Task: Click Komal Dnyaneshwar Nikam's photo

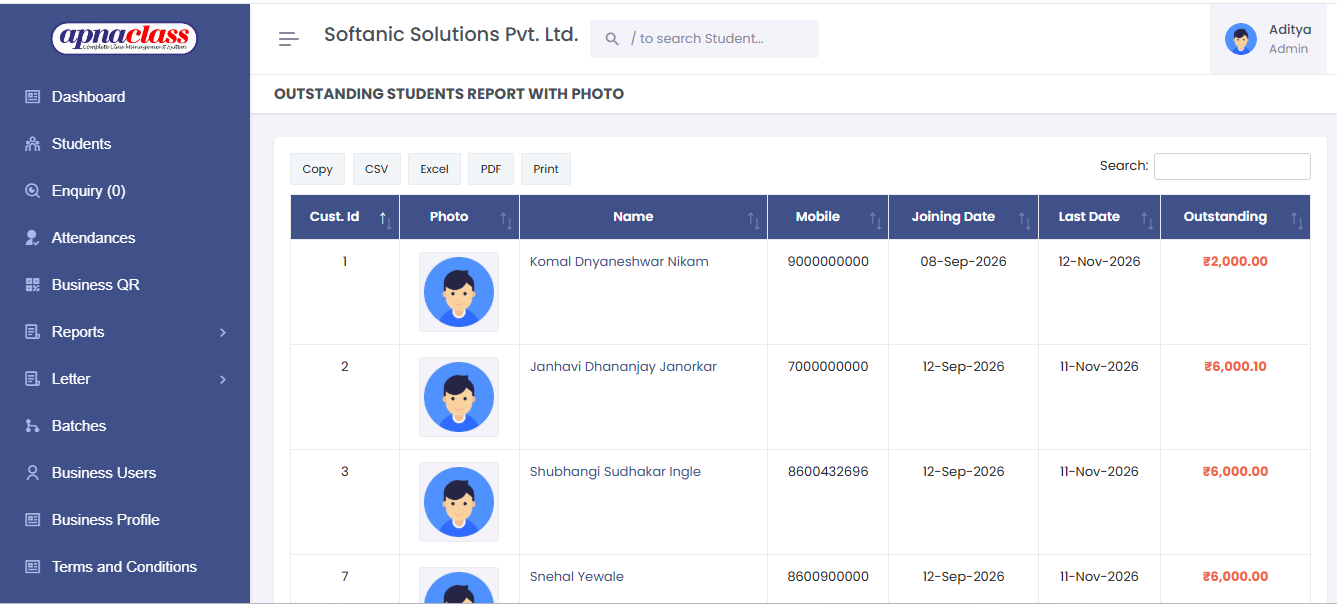Action: [459, 292]
